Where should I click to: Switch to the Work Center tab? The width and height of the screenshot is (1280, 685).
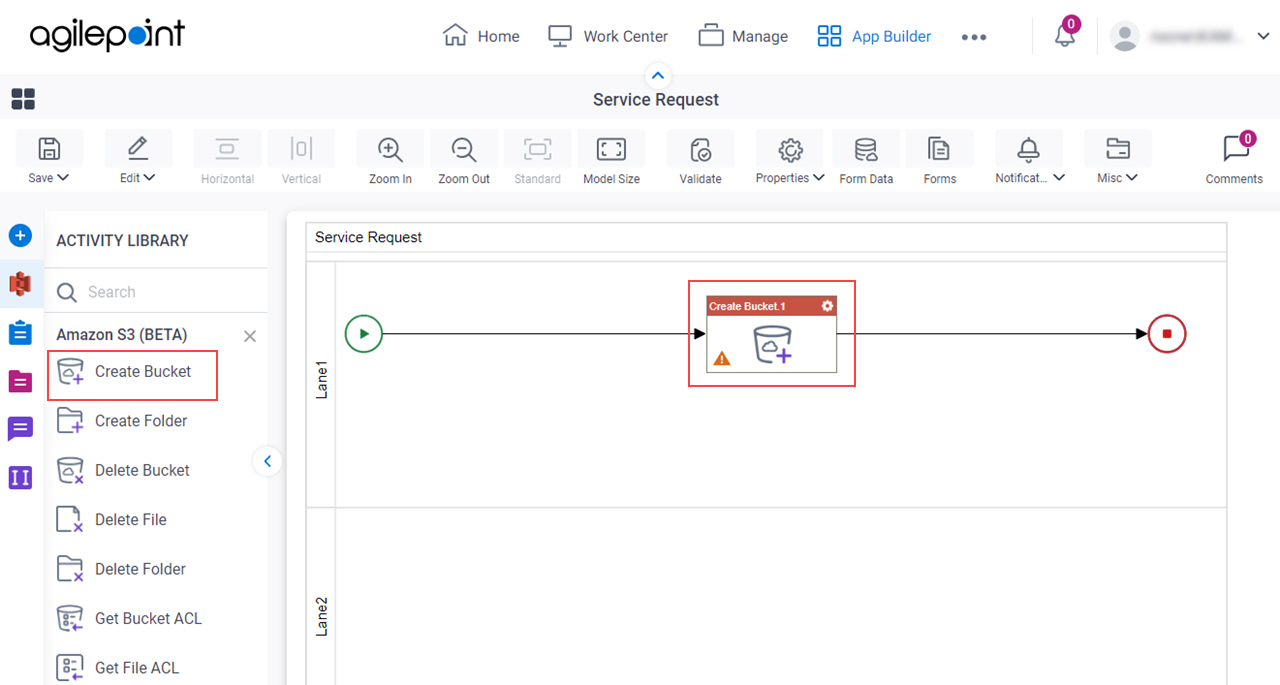[x=607, y=35]
